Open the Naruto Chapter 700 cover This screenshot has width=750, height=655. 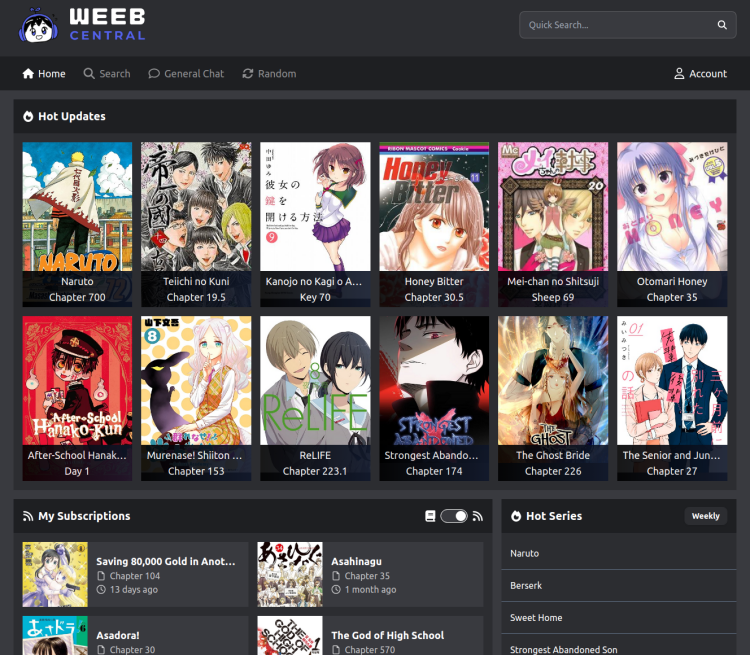[x=77, y=224]
